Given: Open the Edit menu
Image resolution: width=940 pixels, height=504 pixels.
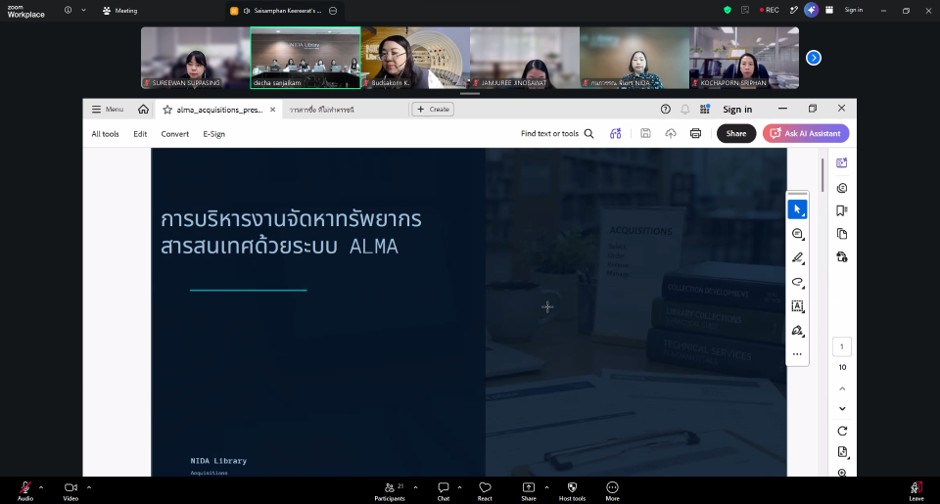Looking at the screenshot, I should coord(140,134).
